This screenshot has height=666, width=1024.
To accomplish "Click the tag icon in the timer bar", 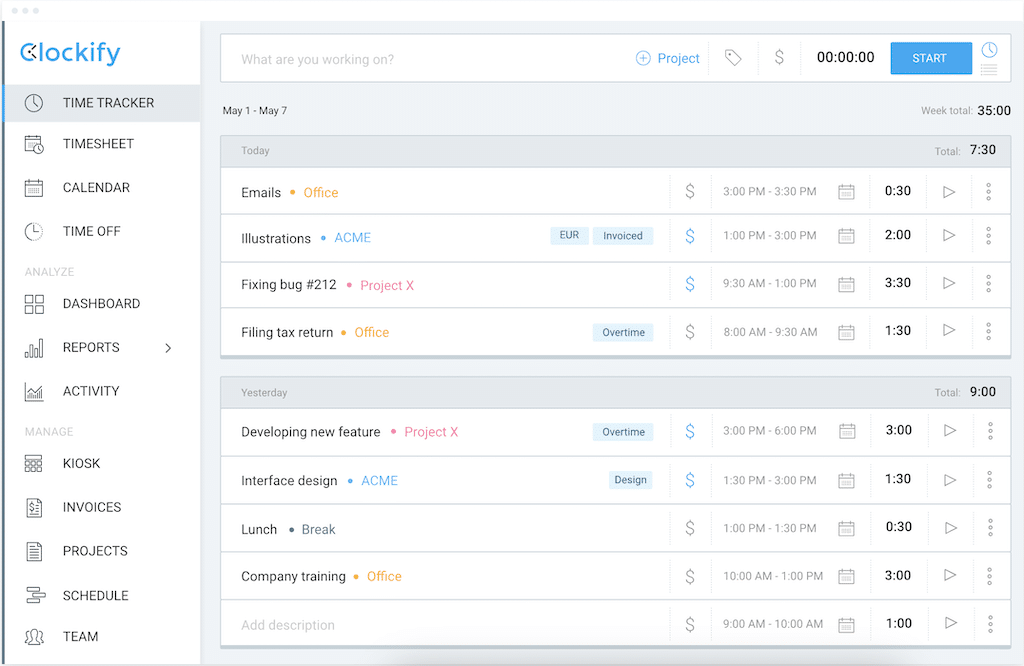I will (x=733, y=58).
